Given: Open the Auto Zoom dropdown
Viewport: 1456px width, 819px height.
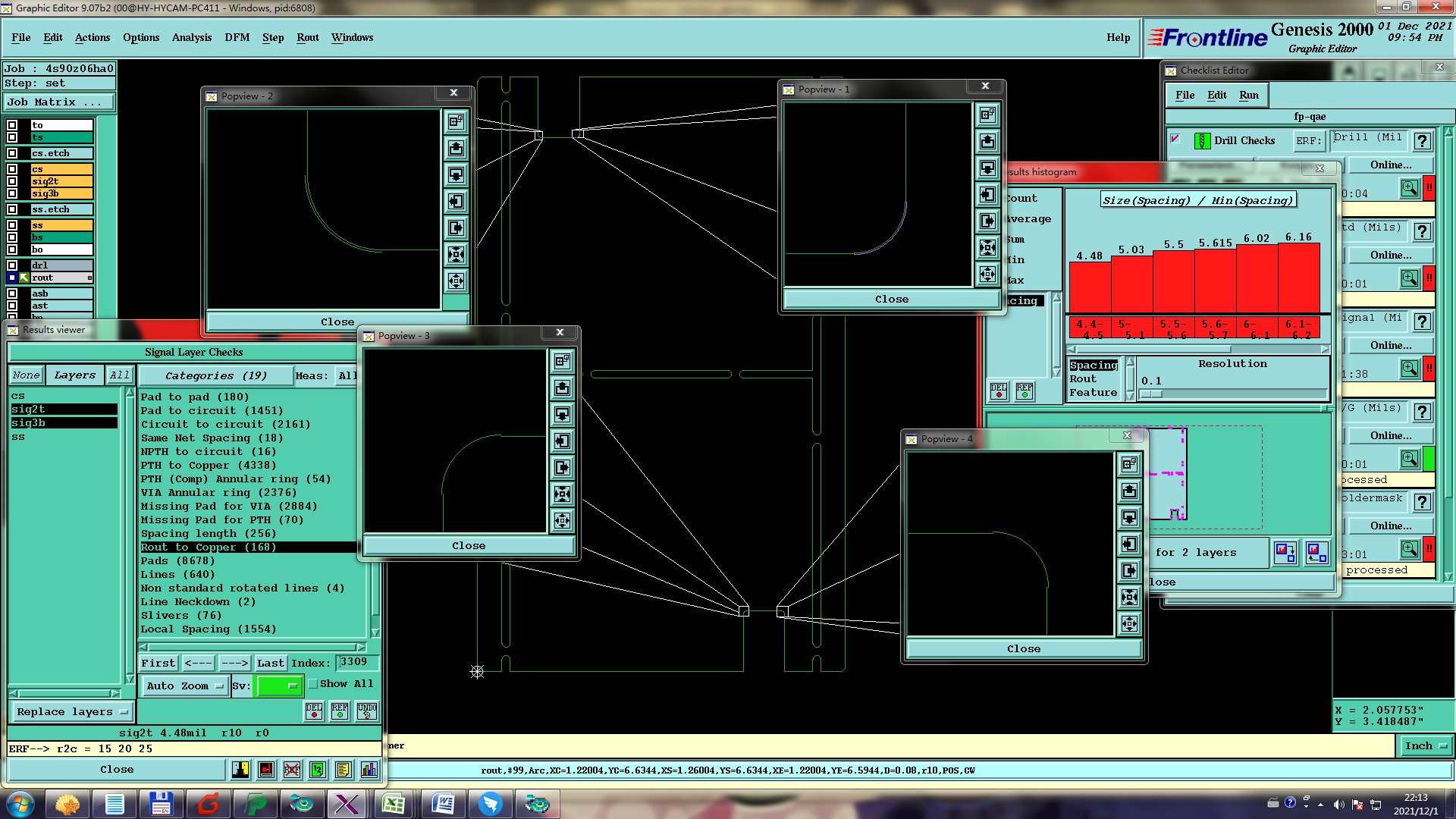Looking at the screenshot, I should 185,686.
